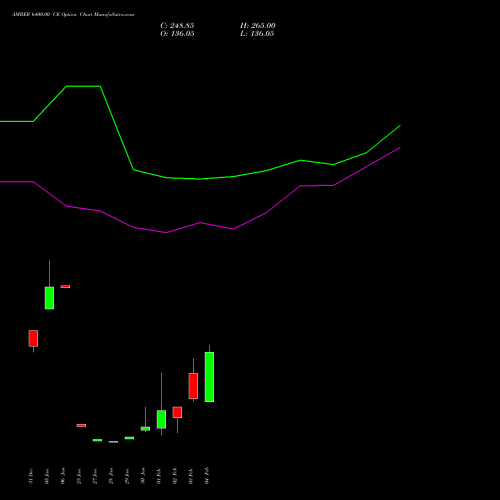Click the red candle above 02 Feb
This screenshot has width=500, height=500.
[x=177, y=412]
